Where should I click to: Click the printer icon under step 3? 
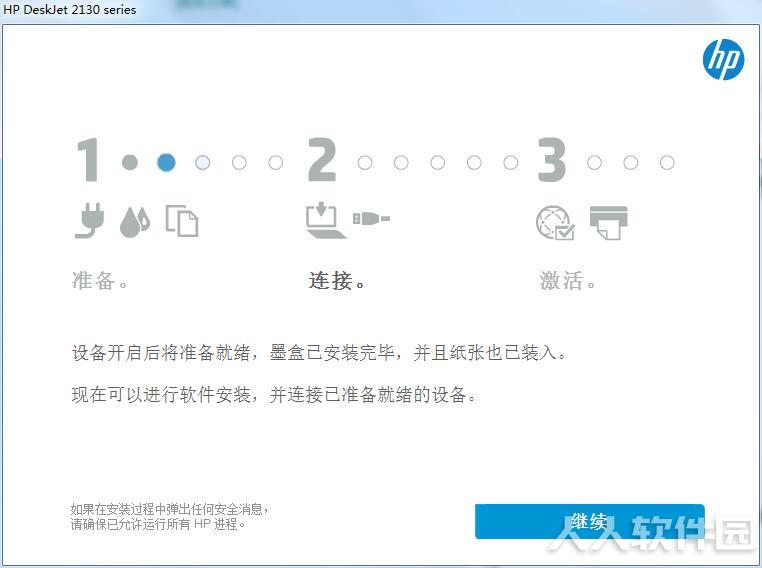coord(608,223)
